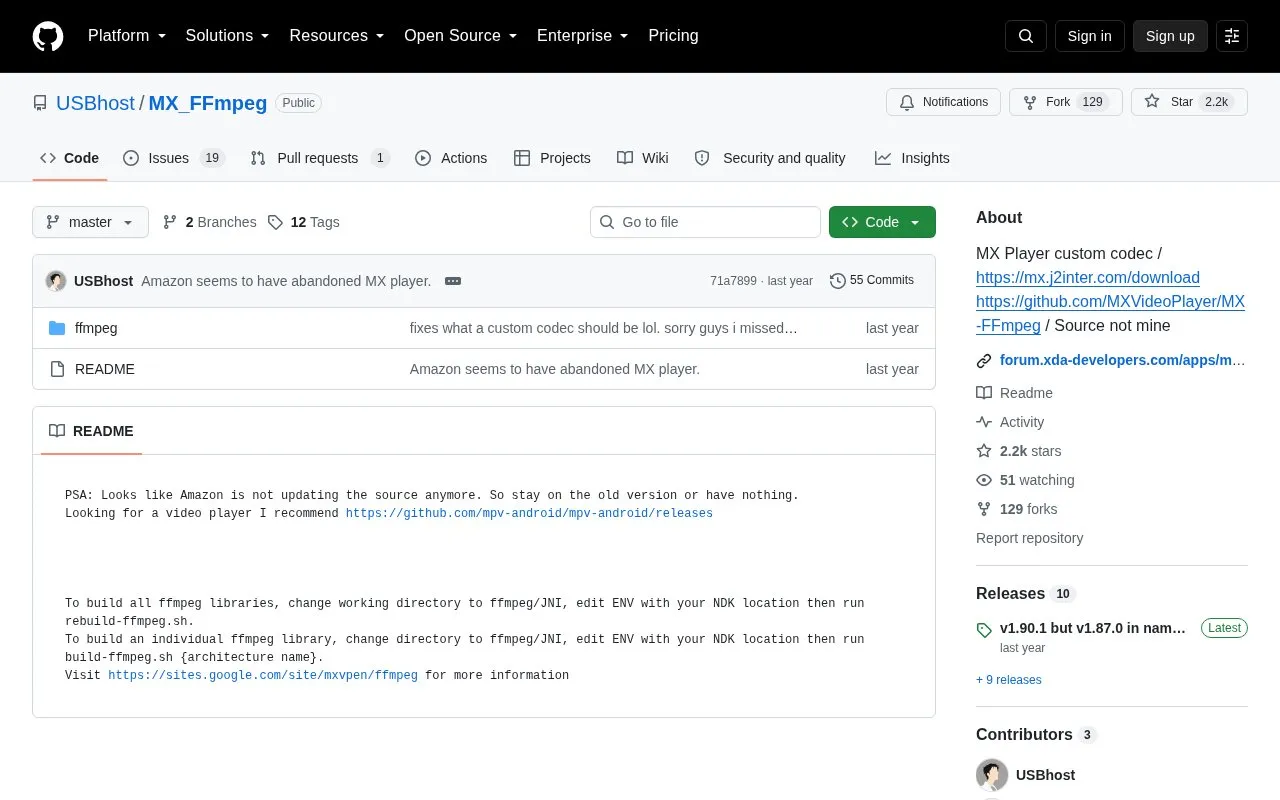Screen dimensions: 1280x800
Task: Click the Sign up button
Action: (1170, 36)
